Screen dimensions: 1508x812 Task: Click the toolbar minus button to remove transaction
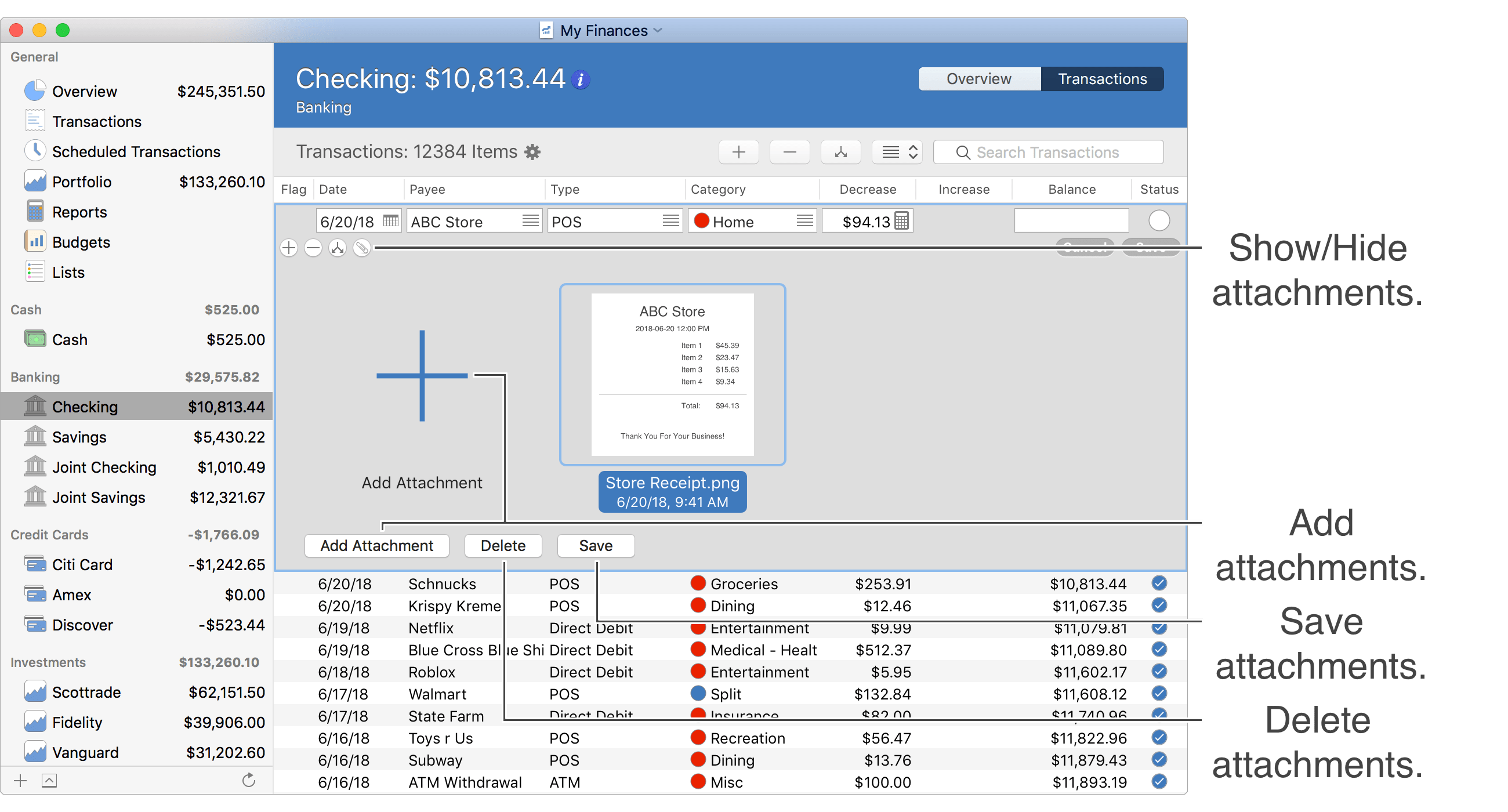coord(789,152)
